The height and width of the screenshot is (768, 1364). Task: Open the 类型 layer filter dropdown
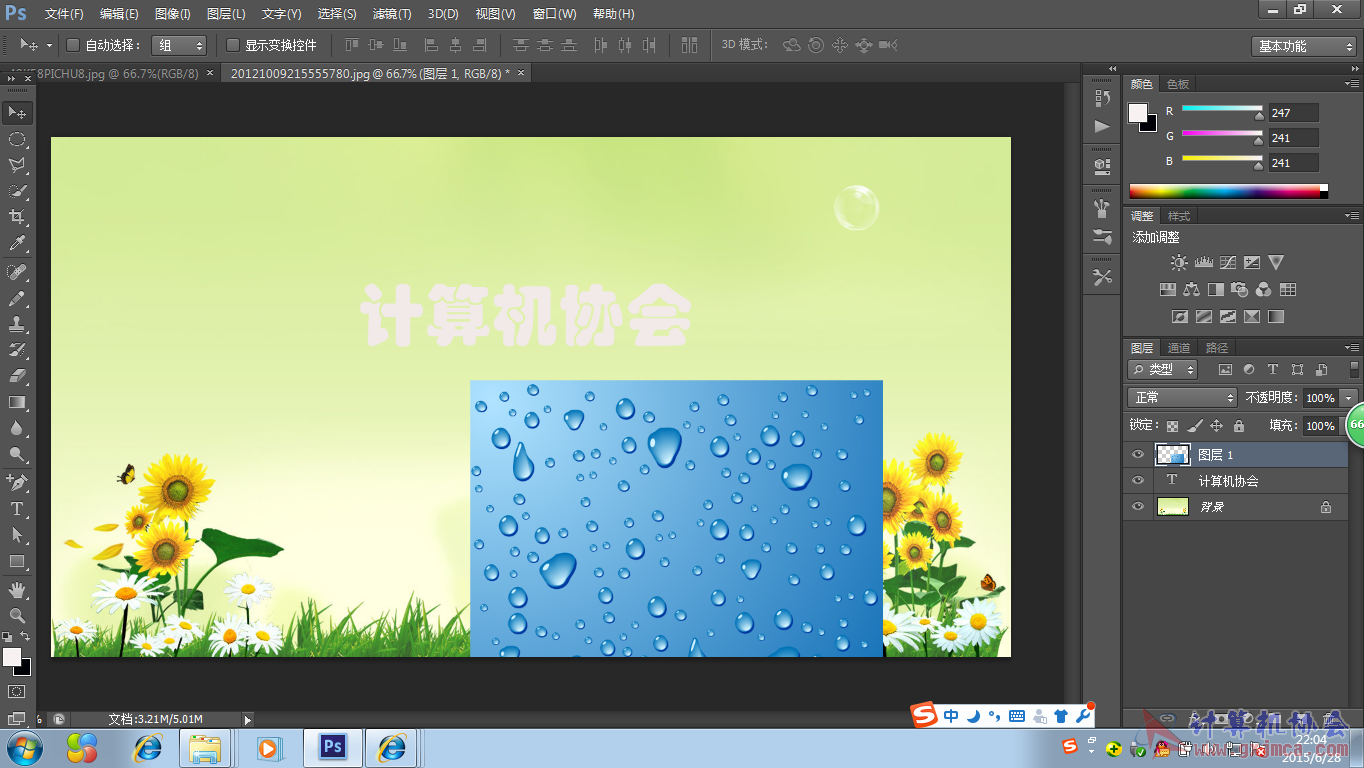1163,370
